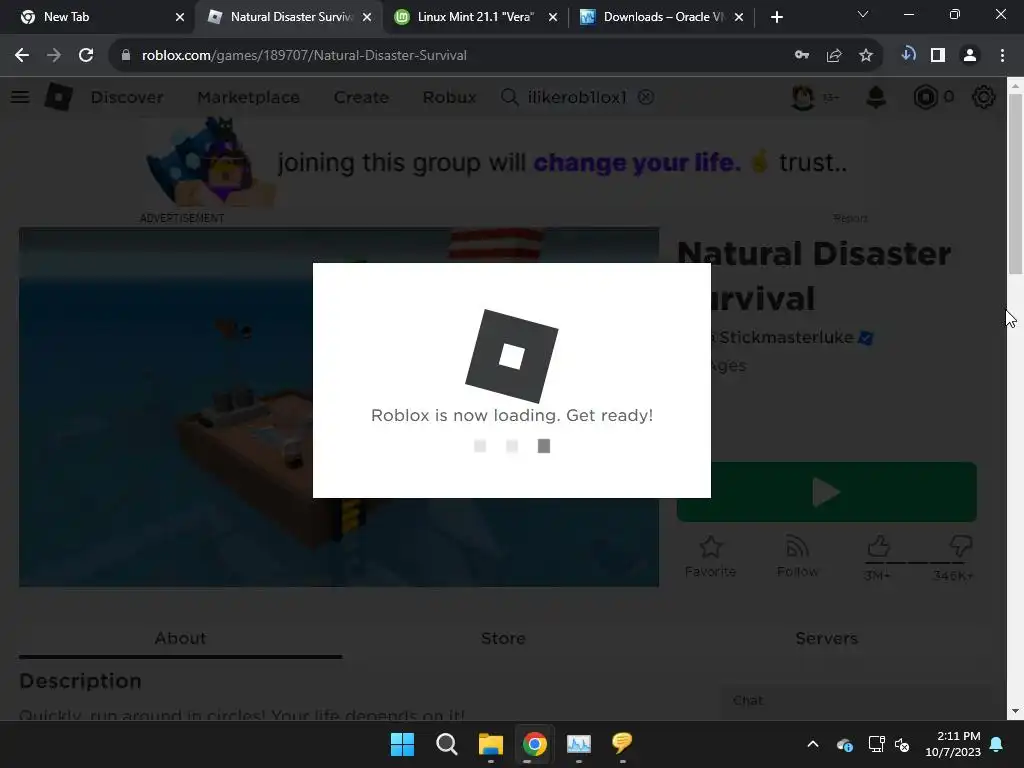Screen dimensions: 1024x768
Task: Open the password key icon in address bar
Action: click(x=802, y=56)
